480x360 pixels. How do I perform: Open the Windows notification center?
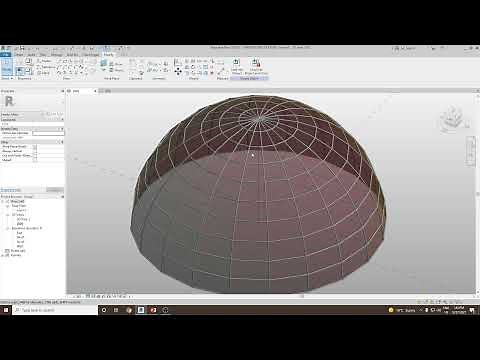(x=472, y=310)
